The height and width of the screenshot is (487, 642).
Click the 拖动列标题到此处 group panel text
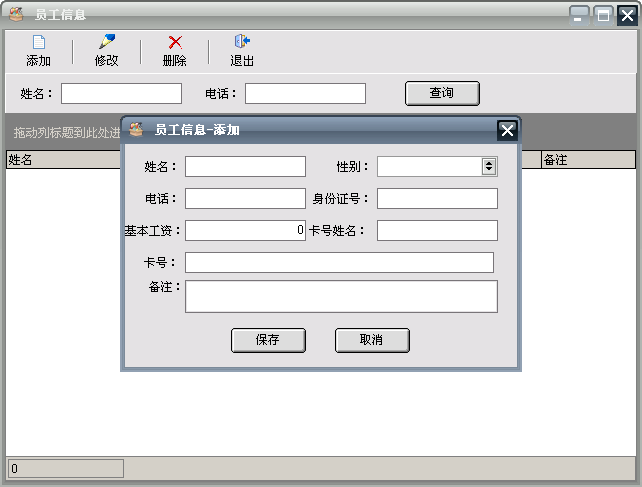67,132
